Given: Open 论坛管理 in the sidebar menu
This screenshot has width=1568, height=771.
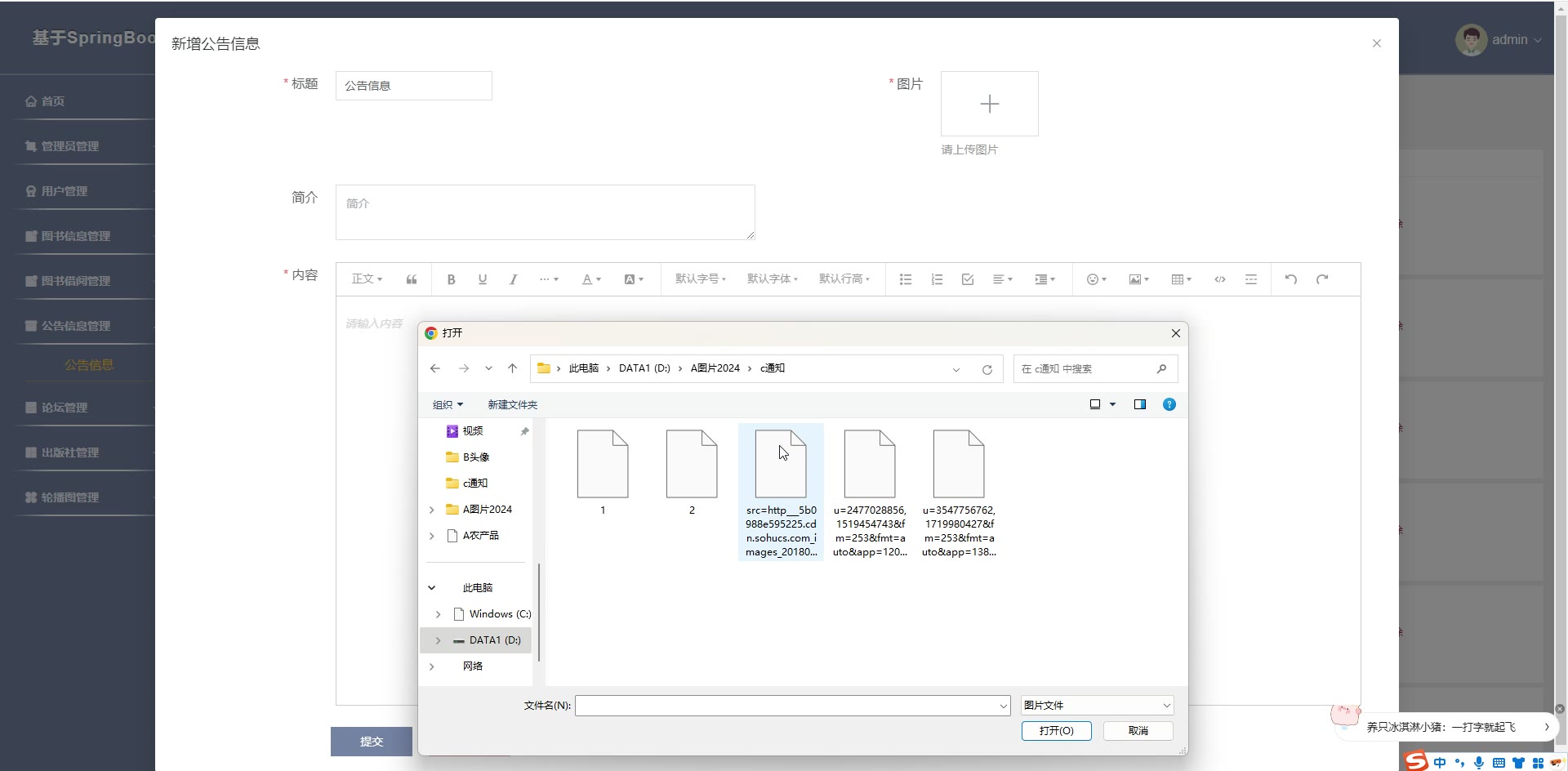Looking at the screenshot, I should (x=65, y=408).
